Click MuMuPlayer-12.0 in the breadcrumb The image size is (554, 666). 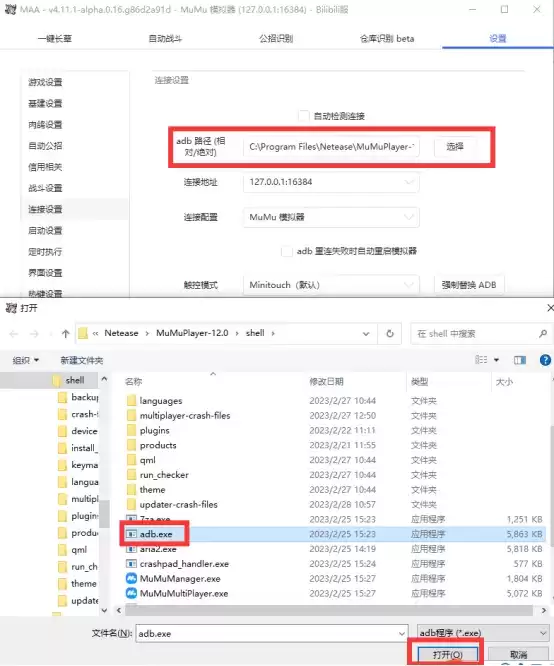[192, 333]
